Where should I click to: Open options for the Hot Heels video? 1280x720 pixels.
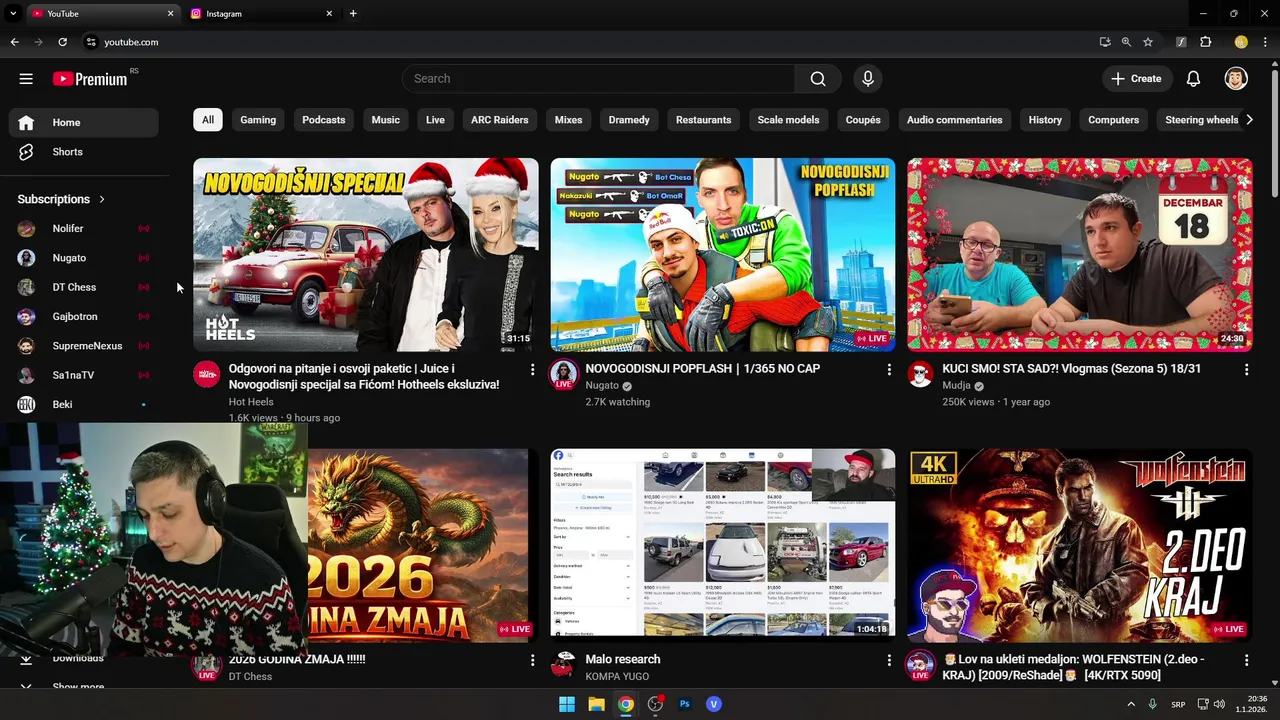click(x=532, y=370)
